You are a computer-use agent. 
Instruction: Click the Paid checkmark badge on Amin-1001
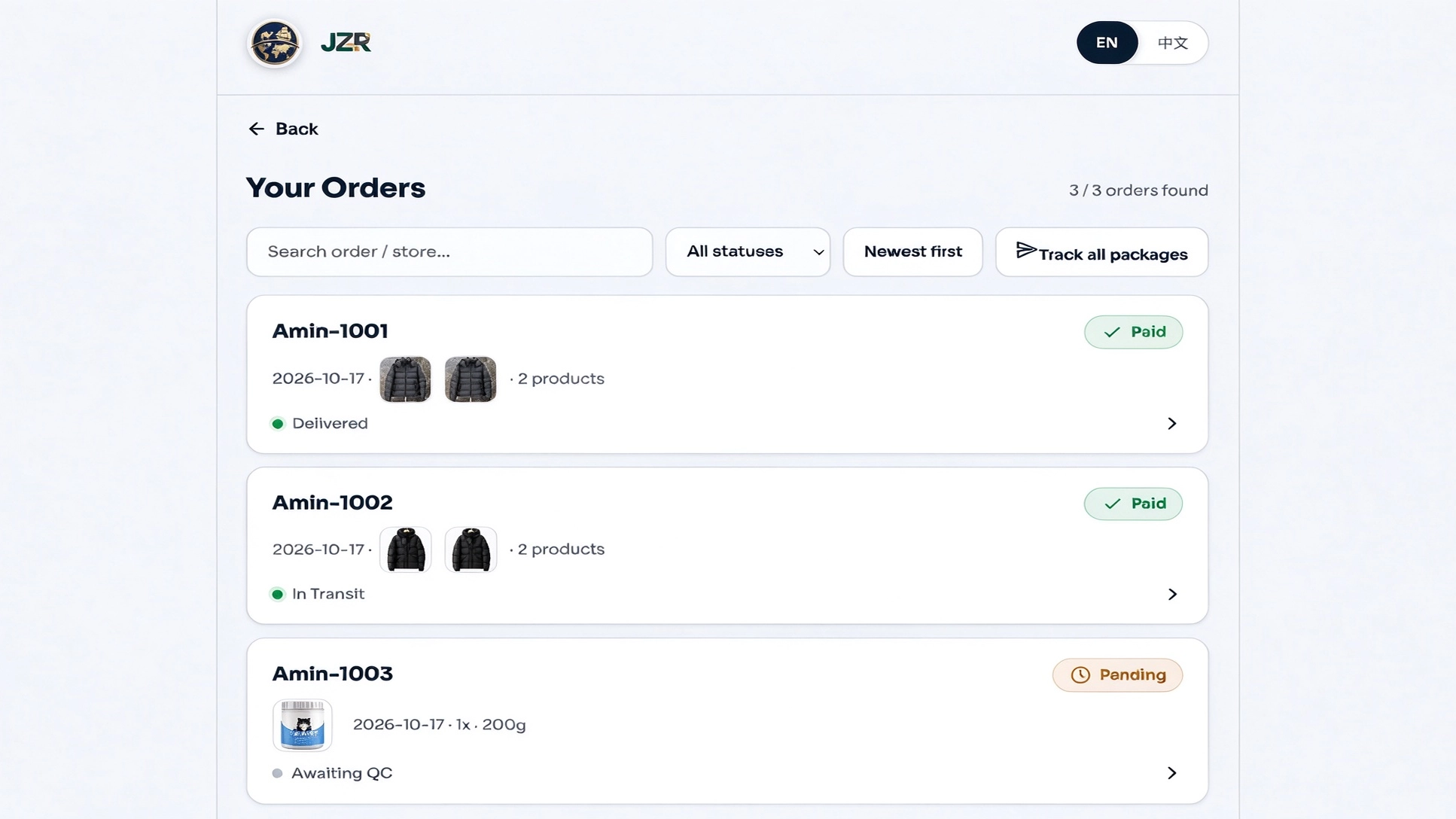(1133, 332)
